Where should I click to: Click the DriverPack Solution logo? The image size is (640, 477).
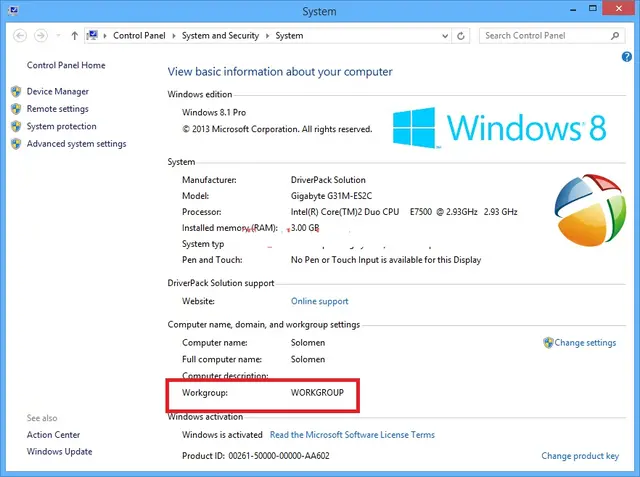[589, 210]
